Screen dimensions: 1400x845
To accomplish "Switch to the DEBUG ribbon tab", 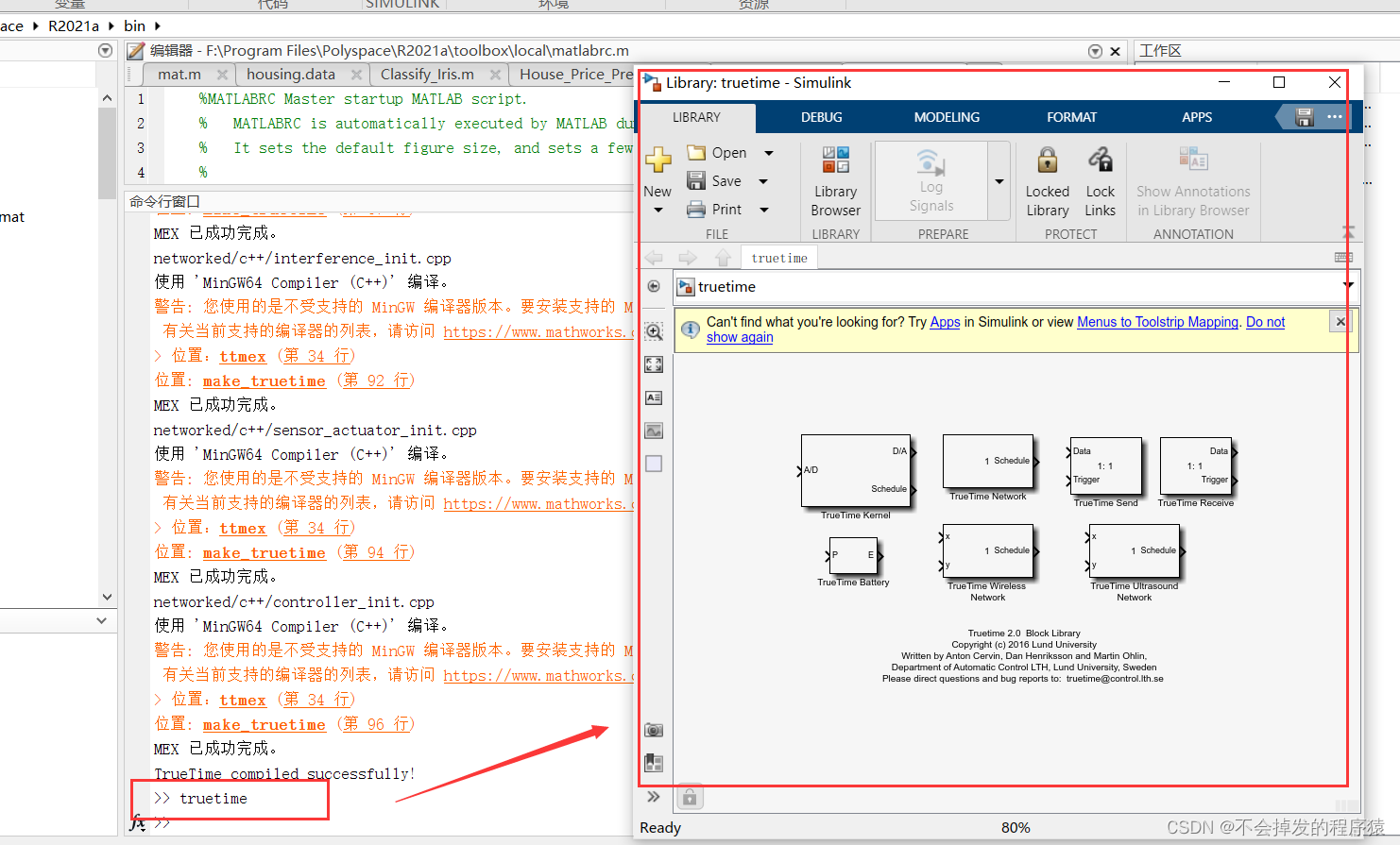I will (x=821, y=117).
